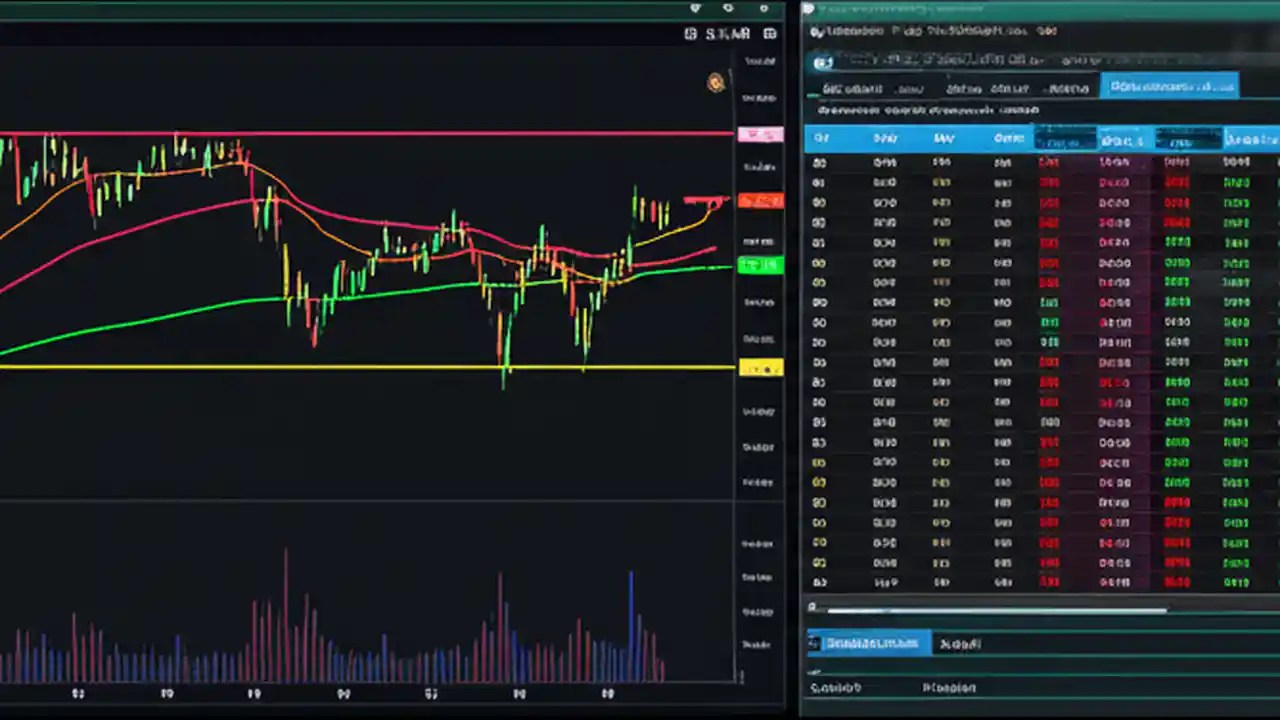1280x720 pixels.
Task: Enable the pink alert button on the side panel
Action: click(761, 133)
